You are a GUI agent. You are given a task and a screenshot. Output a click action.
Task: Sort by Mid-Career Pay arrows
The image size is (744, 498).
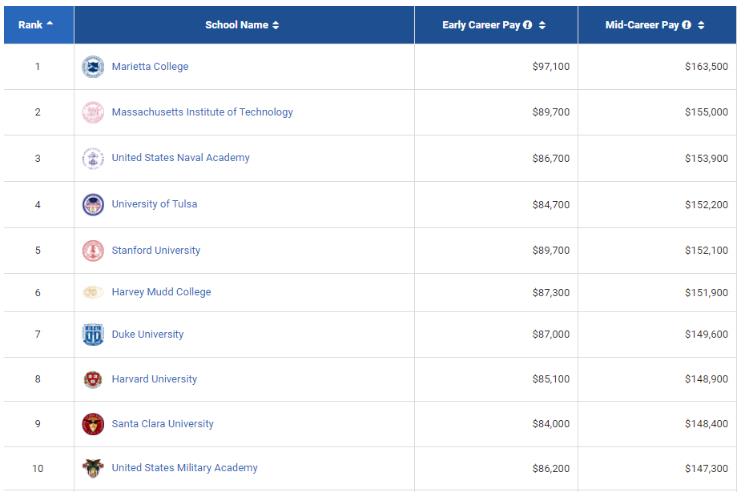[x=701, y=25]
